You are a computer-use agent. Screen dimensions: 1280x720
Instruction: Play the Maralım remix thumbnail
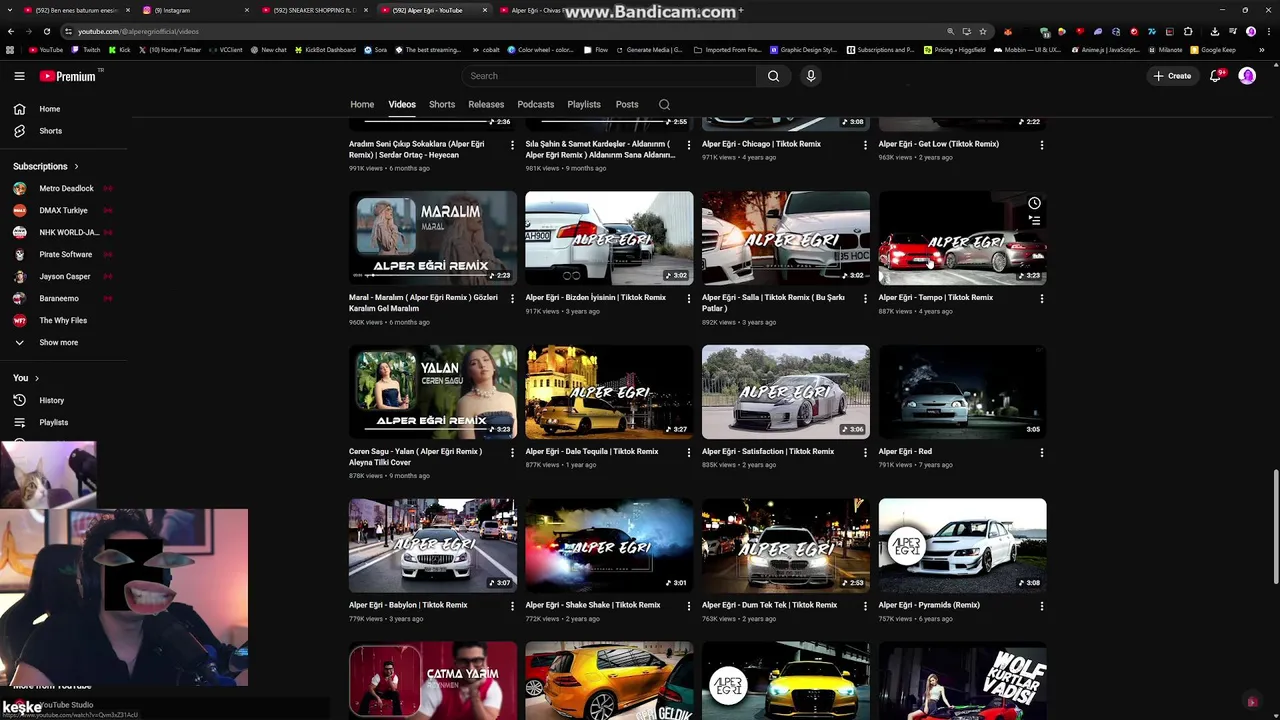[433, 238]
